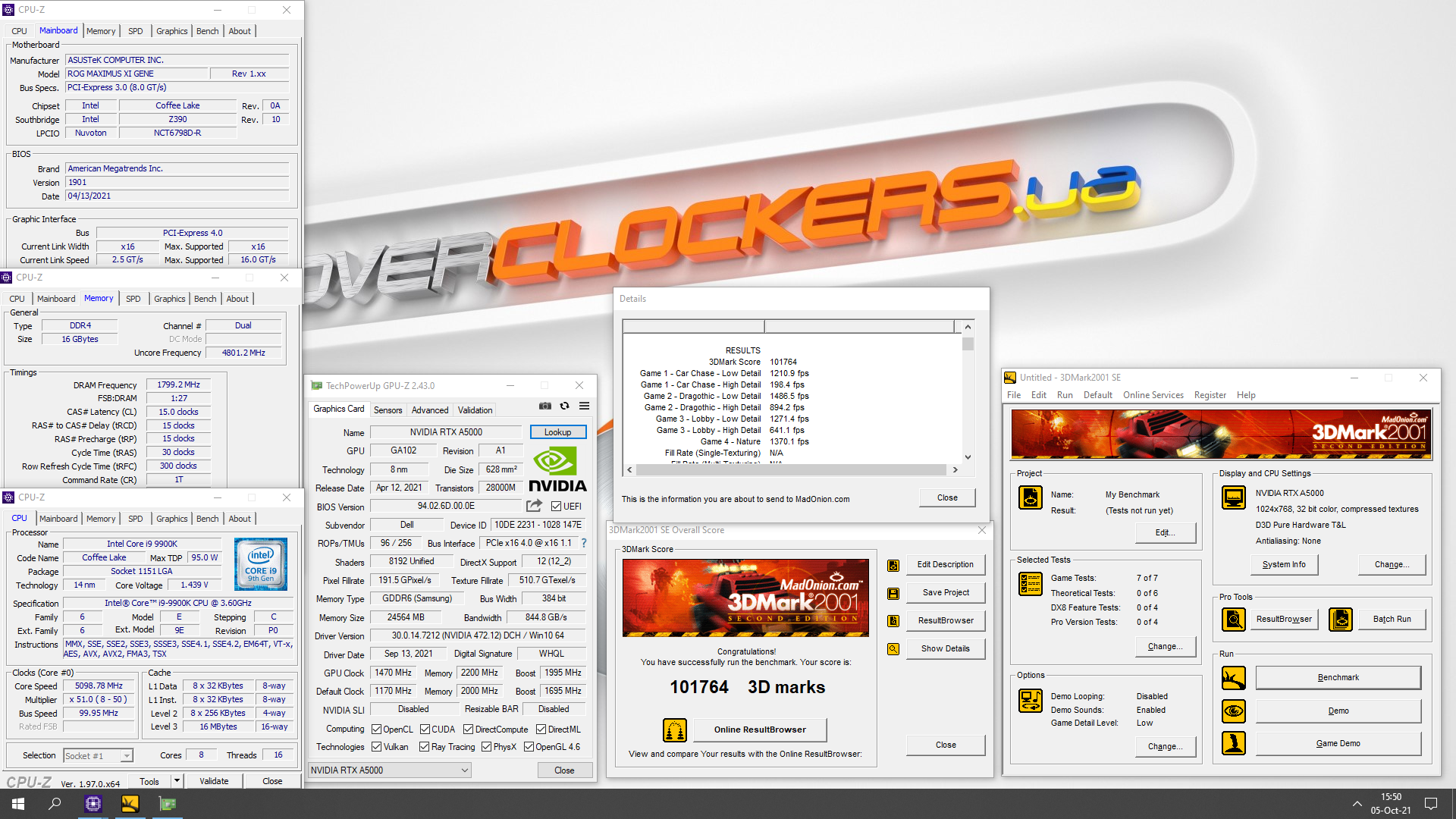Click the BIOS version share/export icon
The image size is (1456, 819).
pyautogui.click(x=535, y=506)
